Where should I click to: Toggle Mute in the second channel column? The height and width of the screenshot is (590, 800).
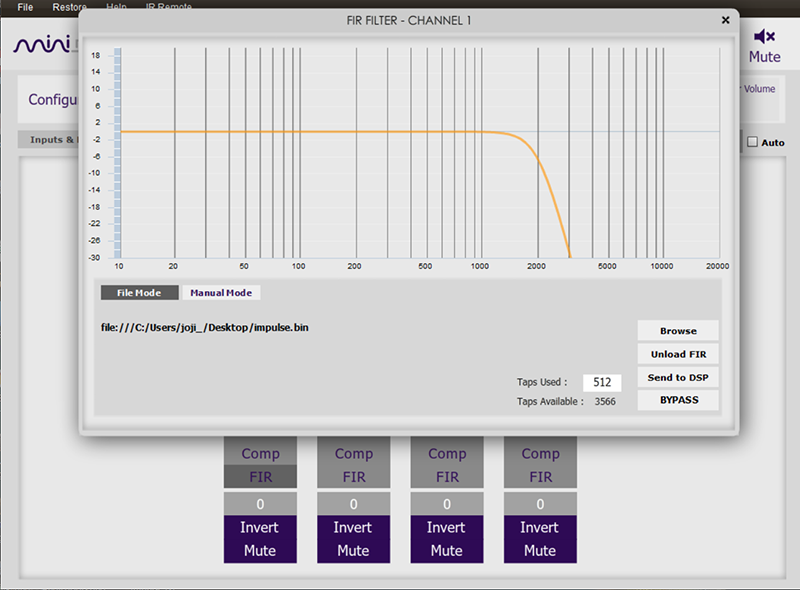pyautogui.click(x=354, y=551)
